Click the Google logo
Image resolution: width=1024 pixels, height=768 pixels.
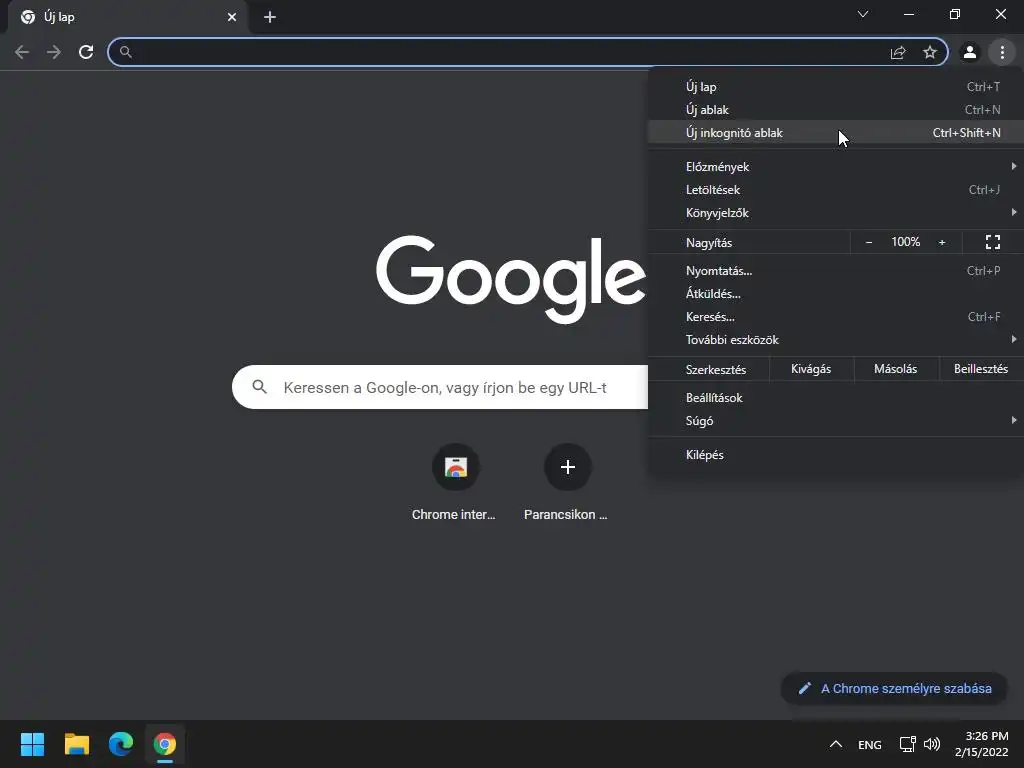coord(511,279)
